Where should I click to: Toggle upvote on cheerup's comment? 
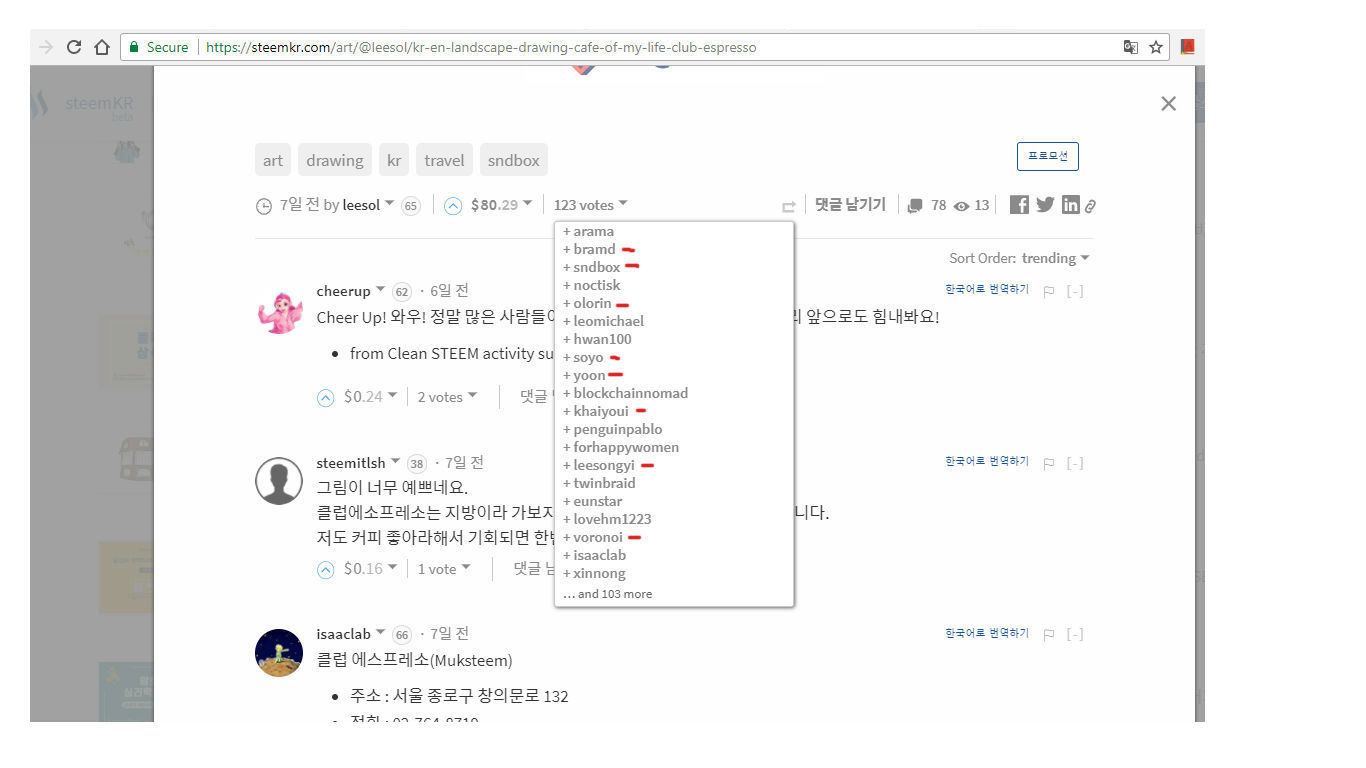click(x=325, y=396)
